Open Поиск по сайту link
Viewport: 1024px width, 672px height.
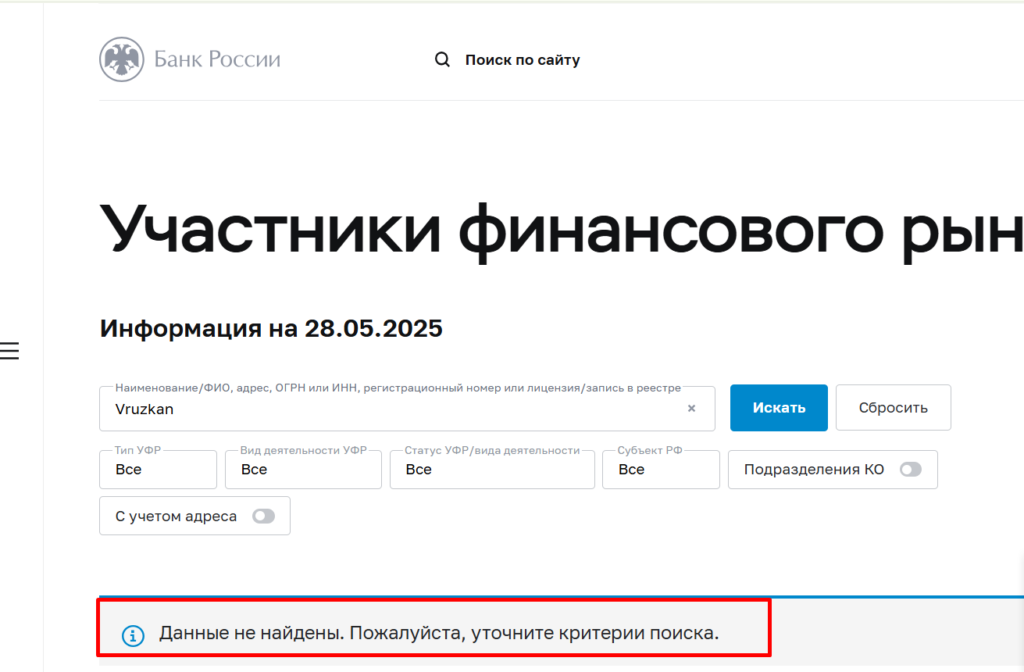(522, 59)
